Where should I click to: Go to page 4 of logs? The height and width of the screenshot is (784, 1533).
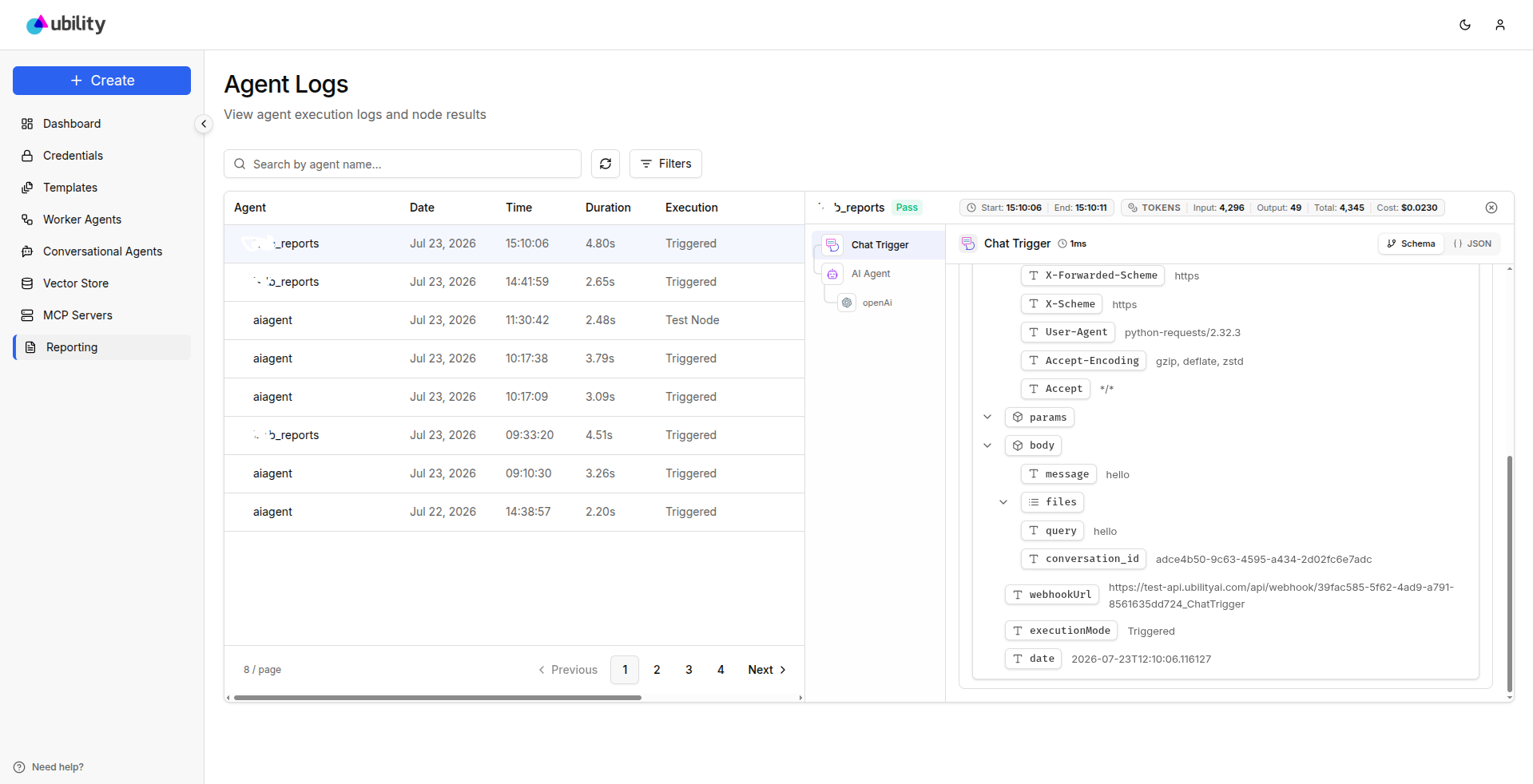(721, 670)
